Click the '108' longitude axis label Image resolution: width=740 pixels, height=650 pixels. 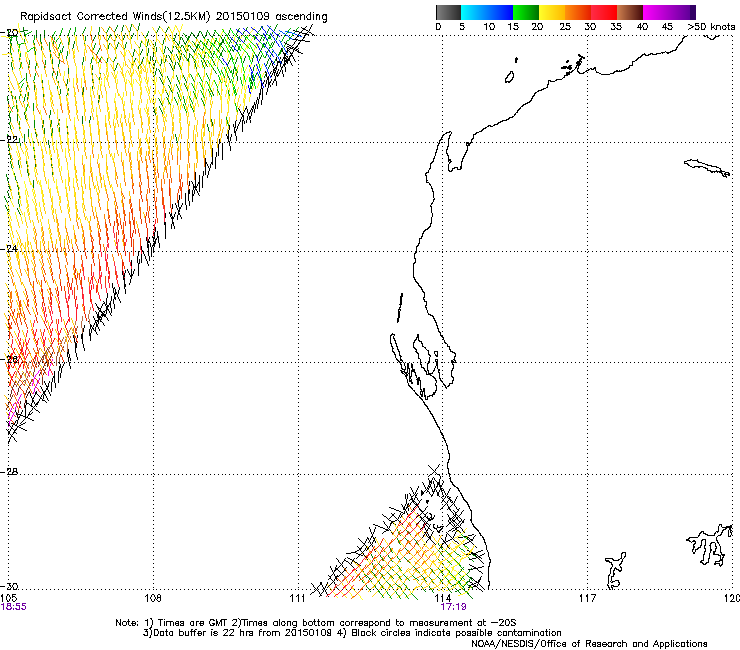[153, 598]
